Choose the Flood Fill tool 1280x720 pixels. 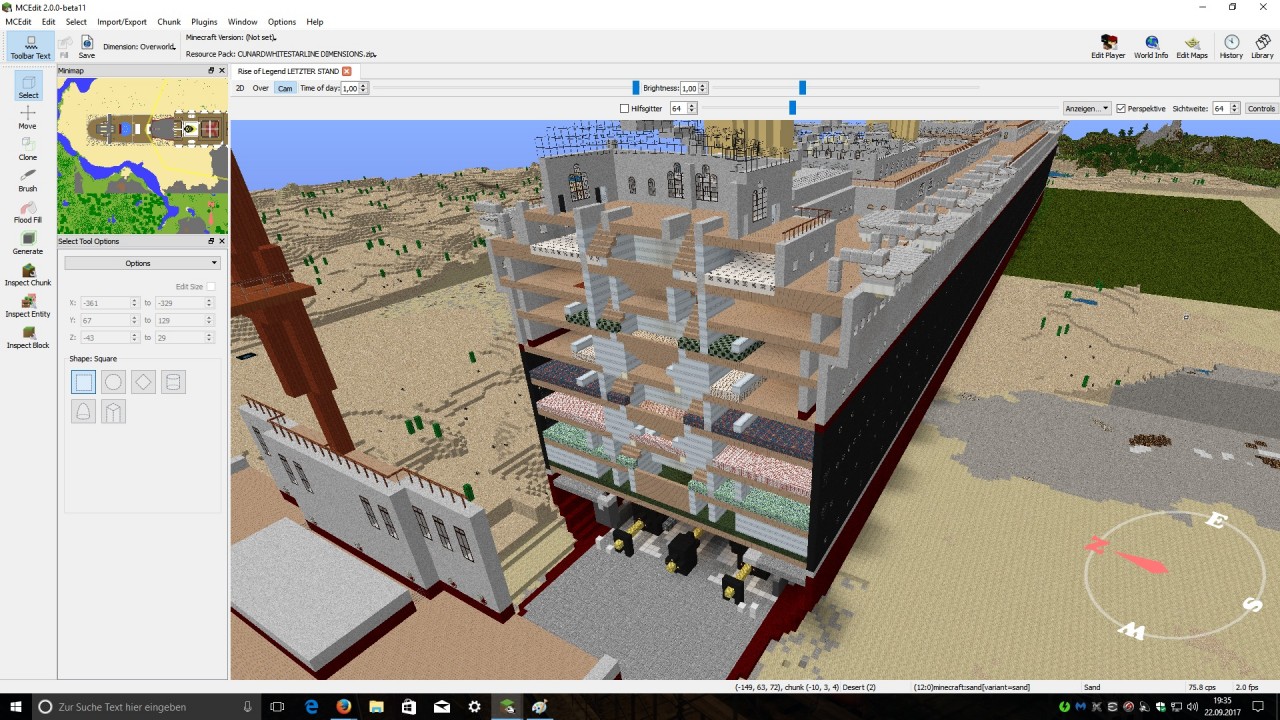(27, 212)
